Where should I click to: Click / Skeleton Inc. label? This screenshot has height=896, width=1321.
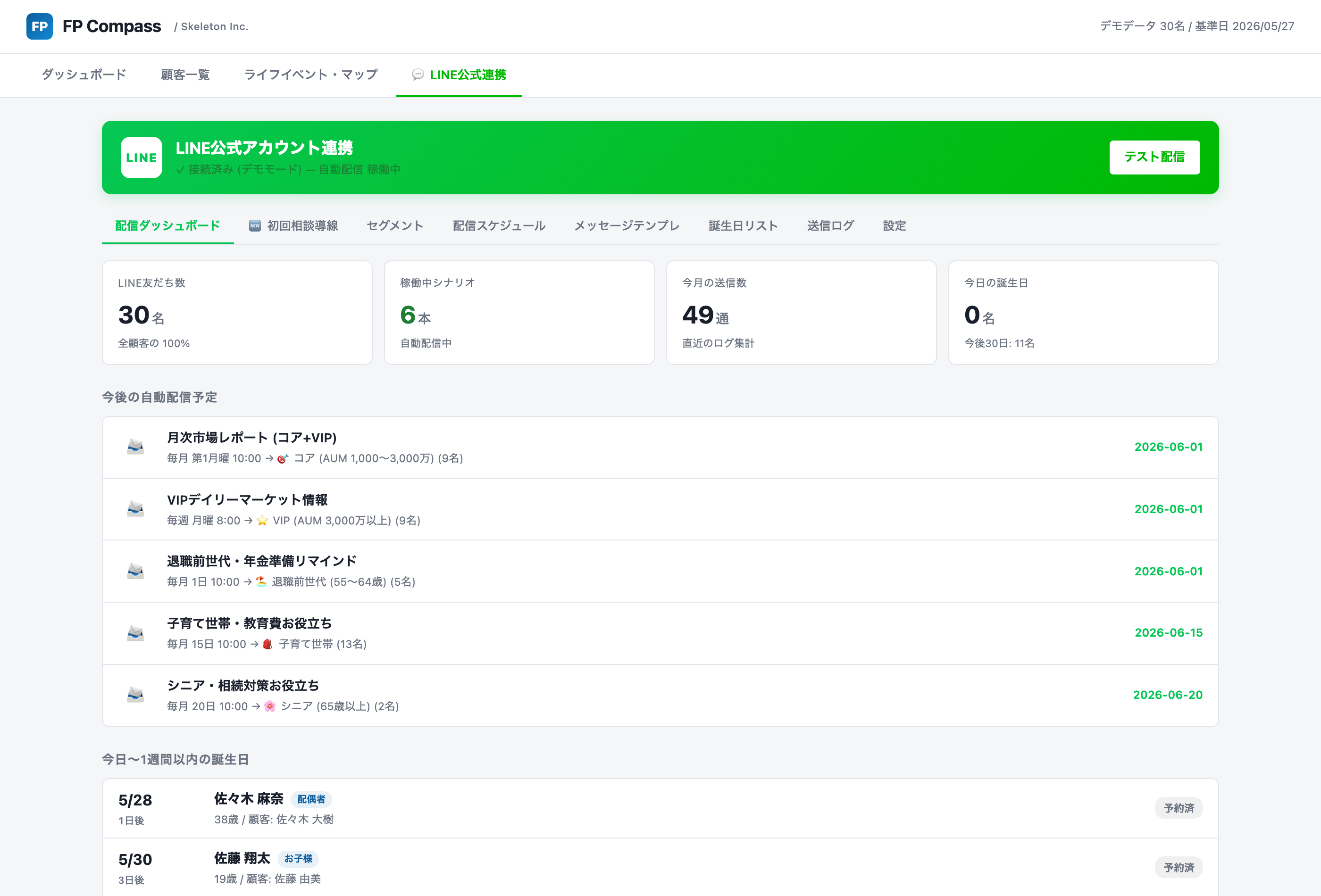point(211,26)
